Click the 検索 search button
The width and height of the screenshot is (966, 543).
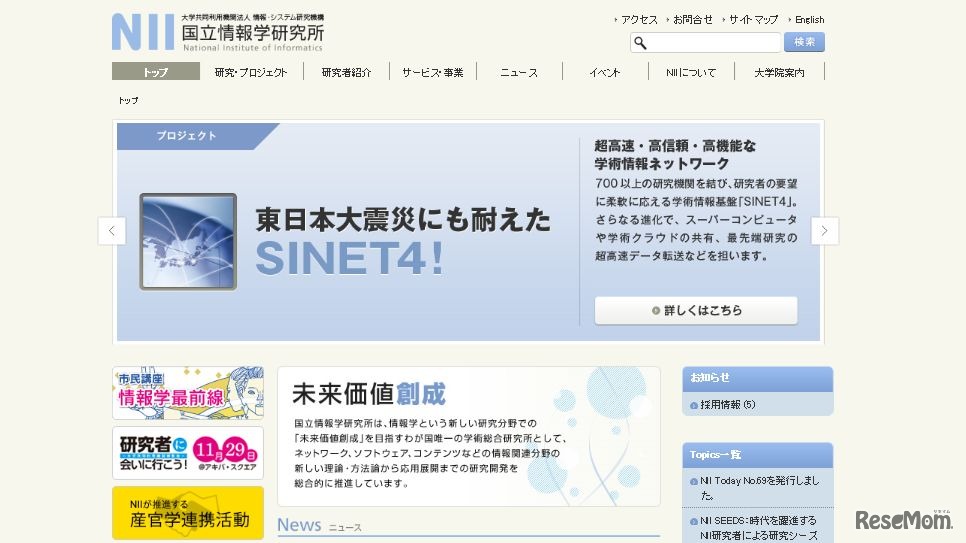pos(804,42)
